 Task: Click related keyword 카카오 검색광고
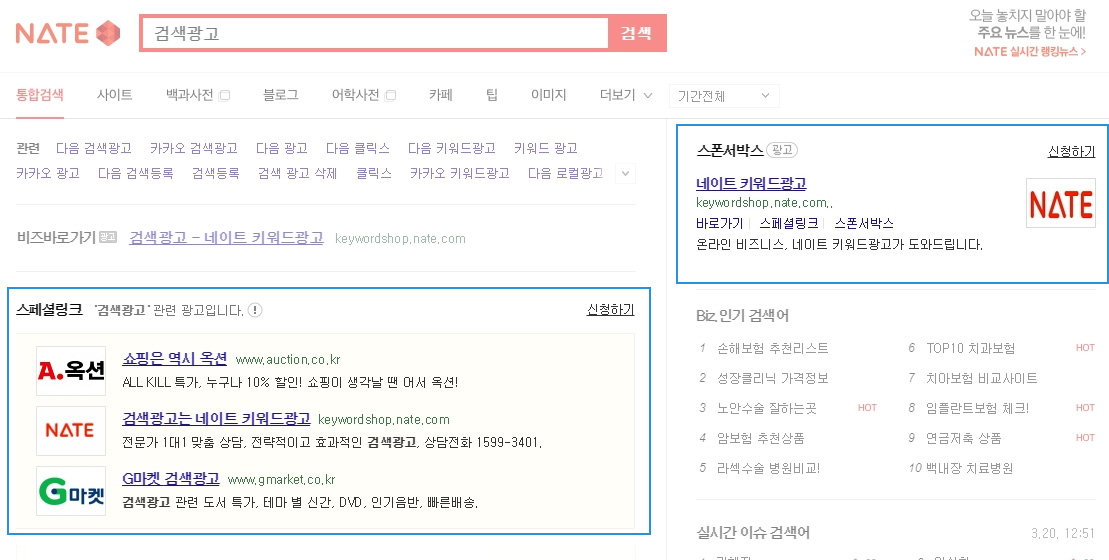point(194,148)
